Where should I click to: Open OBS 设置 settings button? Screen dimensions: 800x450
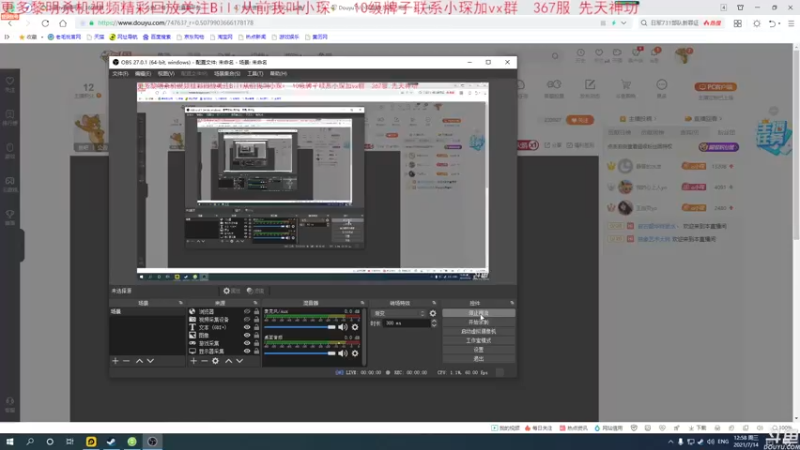tap(479, 350)
